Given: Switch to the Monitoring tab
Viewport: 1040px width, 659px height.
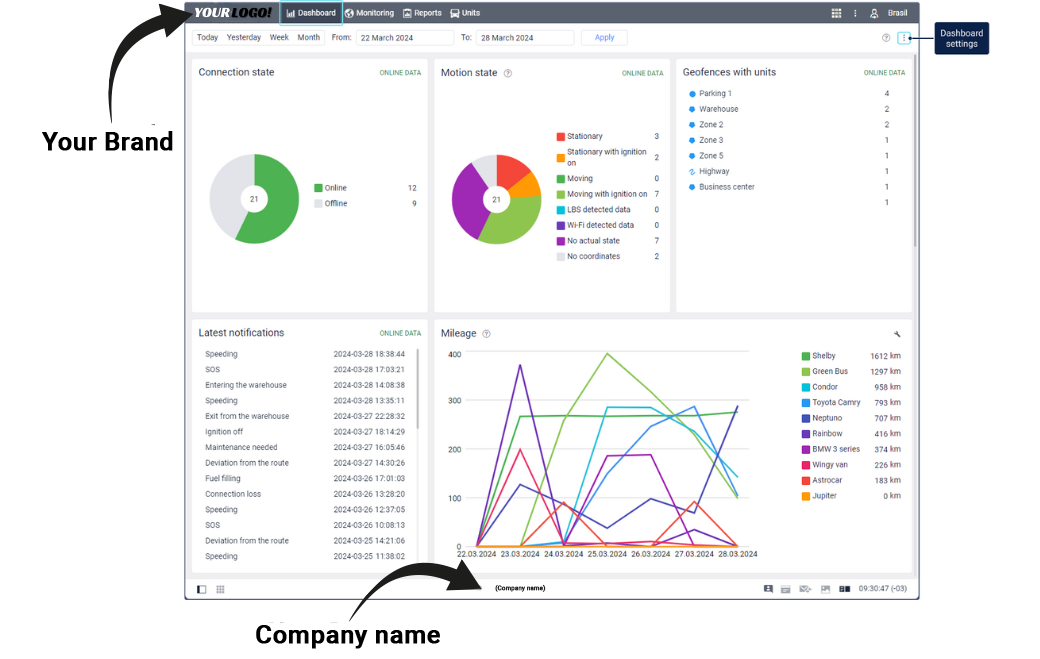Looking at the screenshot, I should (369, 13).
